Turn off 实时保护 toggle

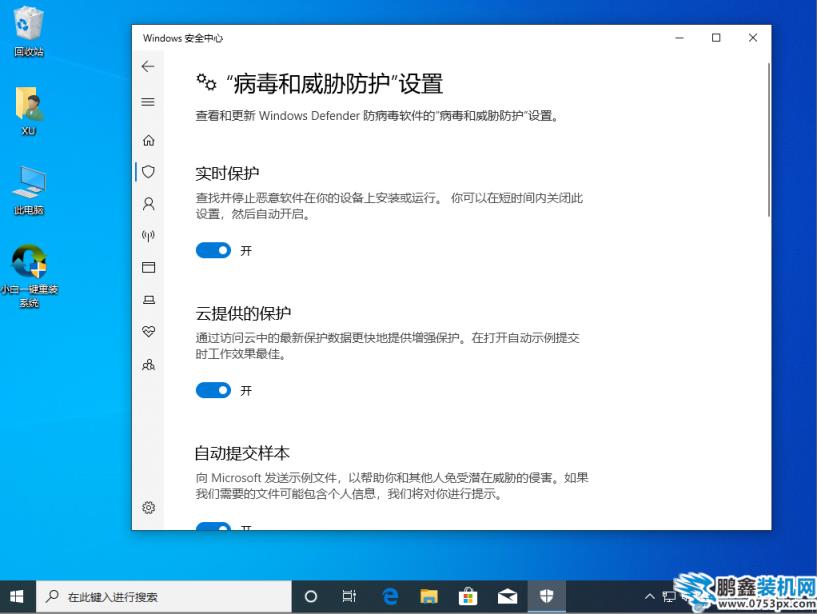(x=213, y=250)
